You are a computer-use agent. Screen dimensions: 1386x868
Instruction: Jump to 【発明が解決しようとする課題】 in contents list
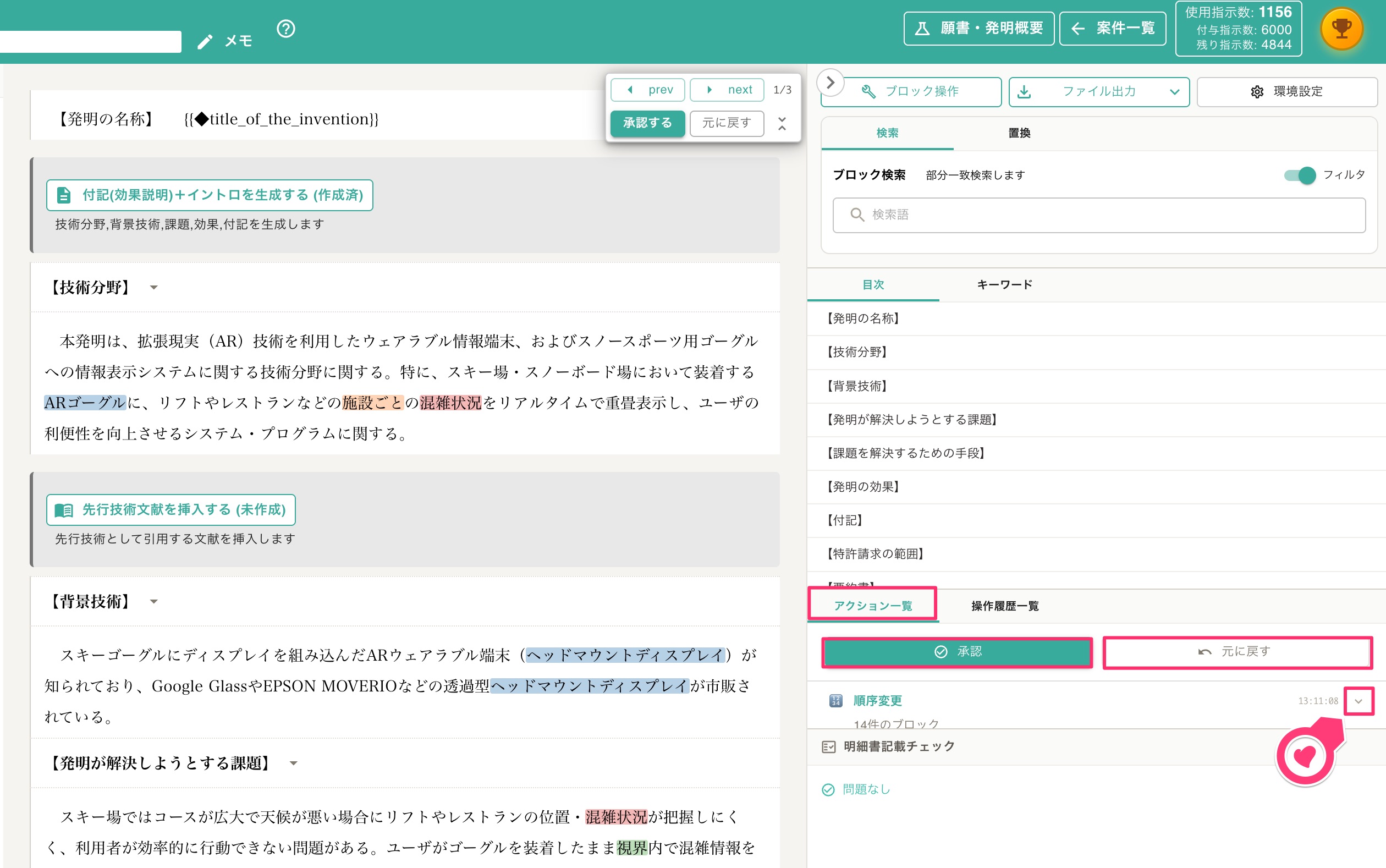pos(1096,420)
